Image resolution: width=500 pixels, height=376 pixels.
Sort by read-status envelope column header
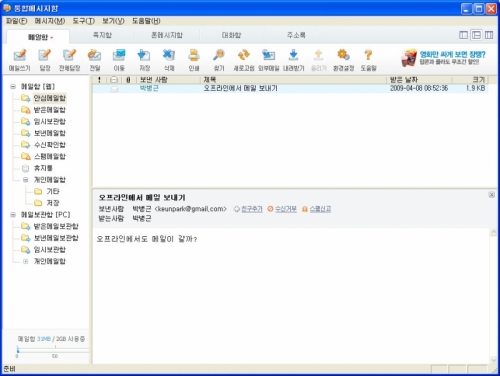[x=114, y=80]
